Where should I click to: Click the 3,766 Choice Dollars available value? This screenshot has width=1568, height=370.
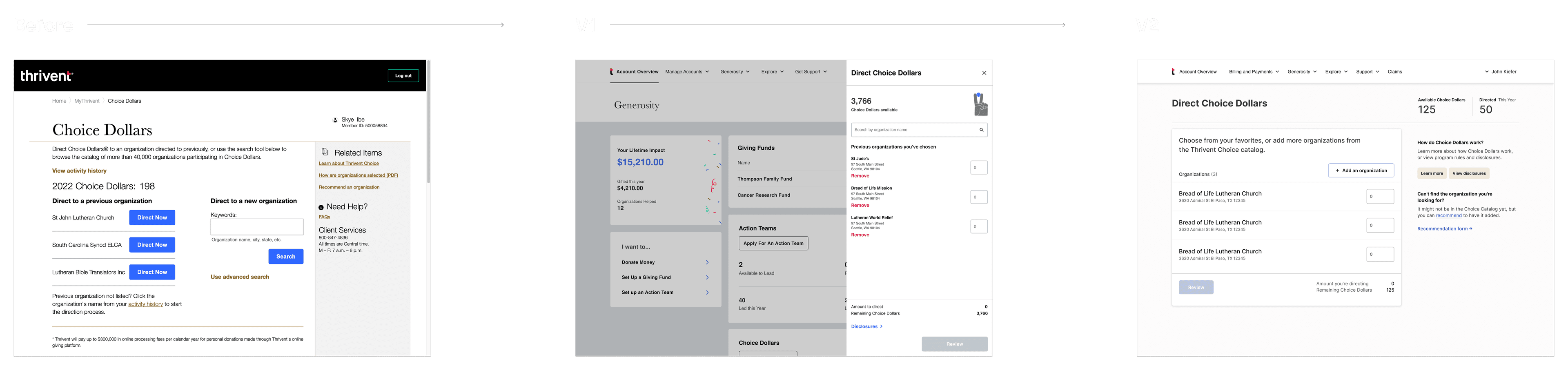(x=861, y=101)
